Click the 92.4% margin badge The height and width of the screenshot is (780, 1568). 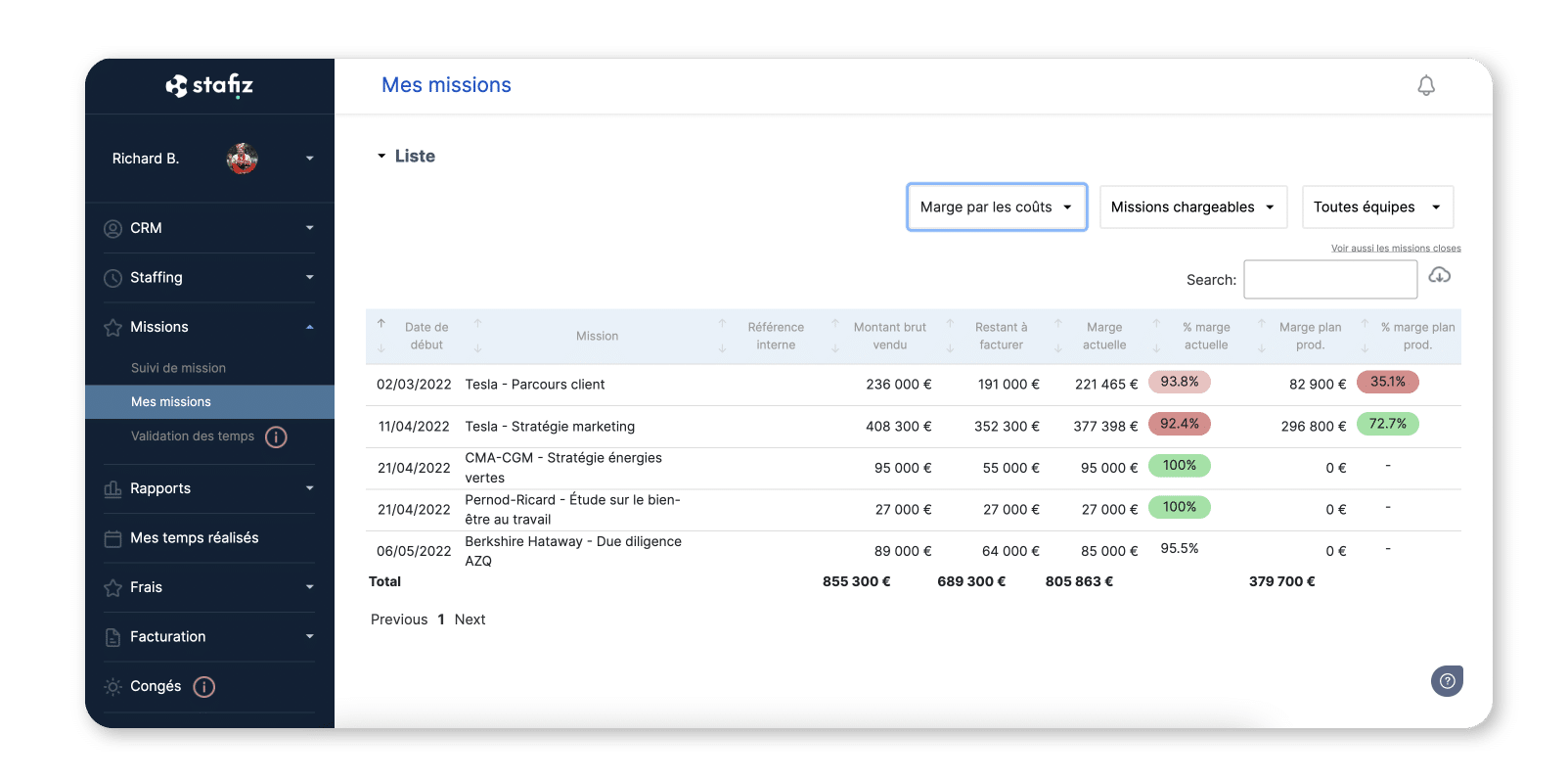1180,425
